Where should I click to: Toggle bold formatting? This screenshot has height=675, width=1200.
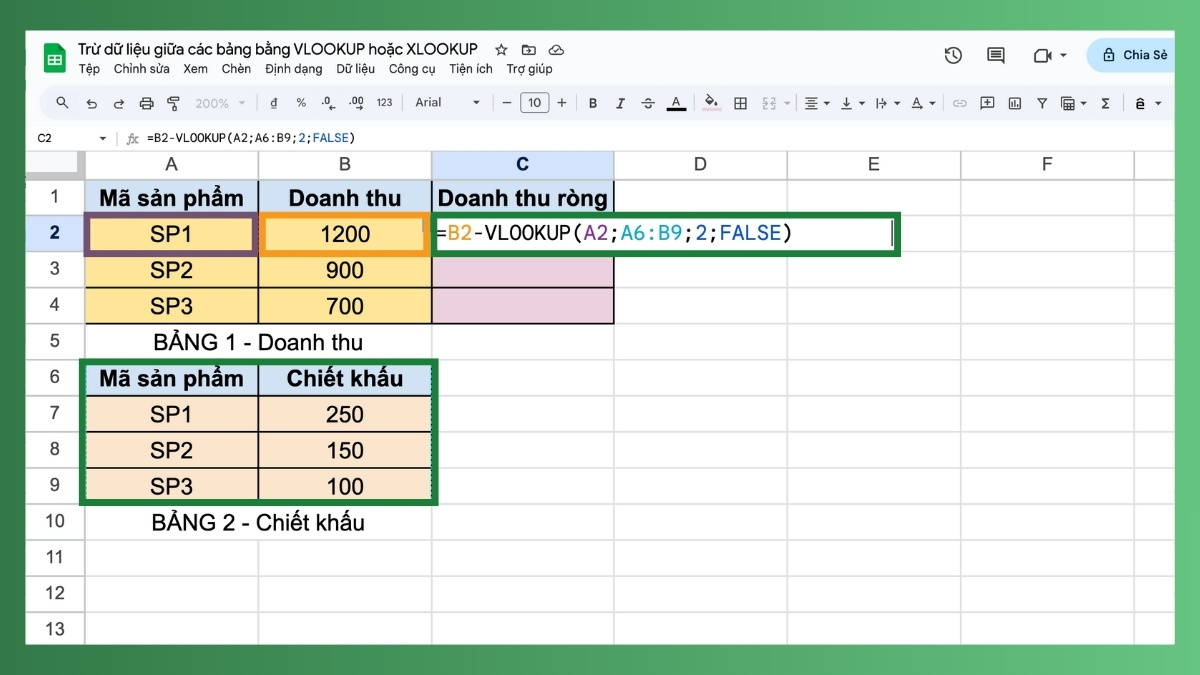(593, 102)
